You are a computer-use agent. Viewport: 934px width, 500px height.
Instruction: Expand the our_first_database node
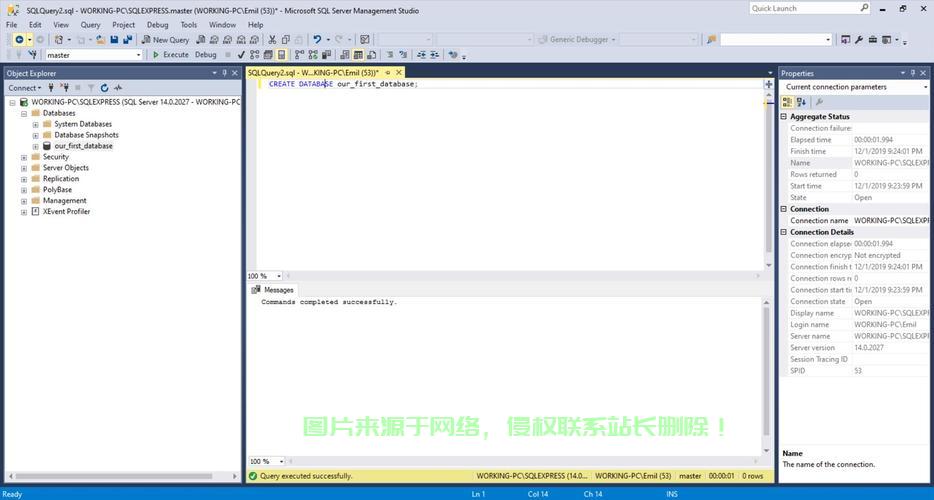pyautogui.click(x=35, y=147)
